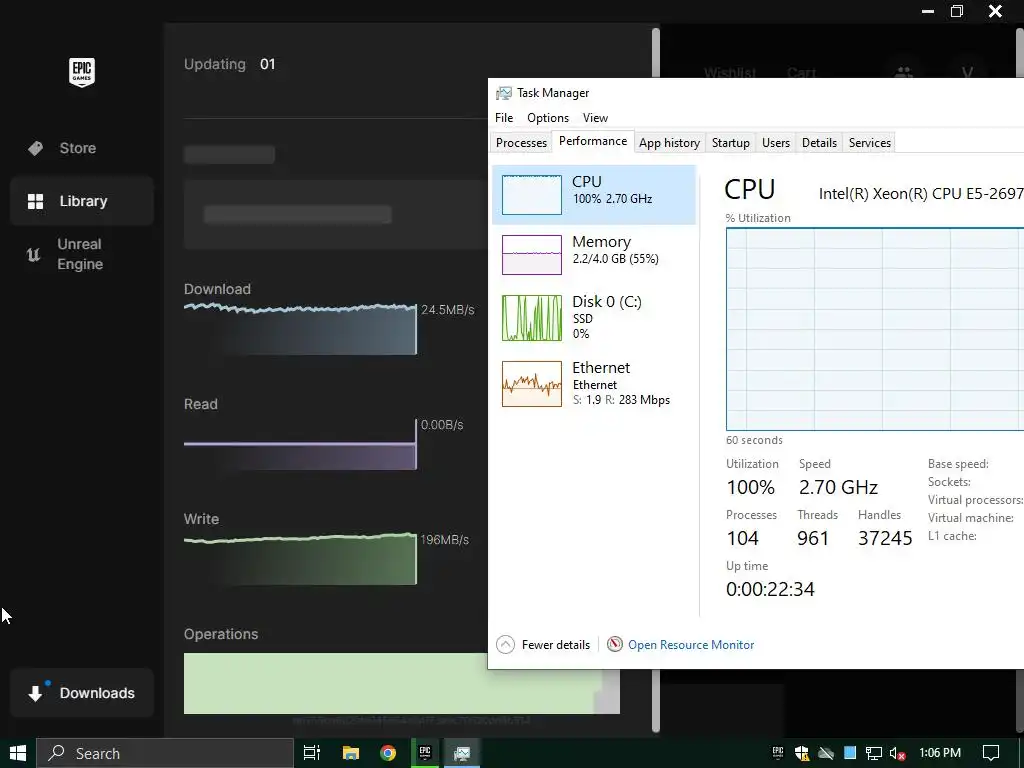
Task: Click the Epic Games logo in launcher sidebar
Action: [x=82, y=72]
